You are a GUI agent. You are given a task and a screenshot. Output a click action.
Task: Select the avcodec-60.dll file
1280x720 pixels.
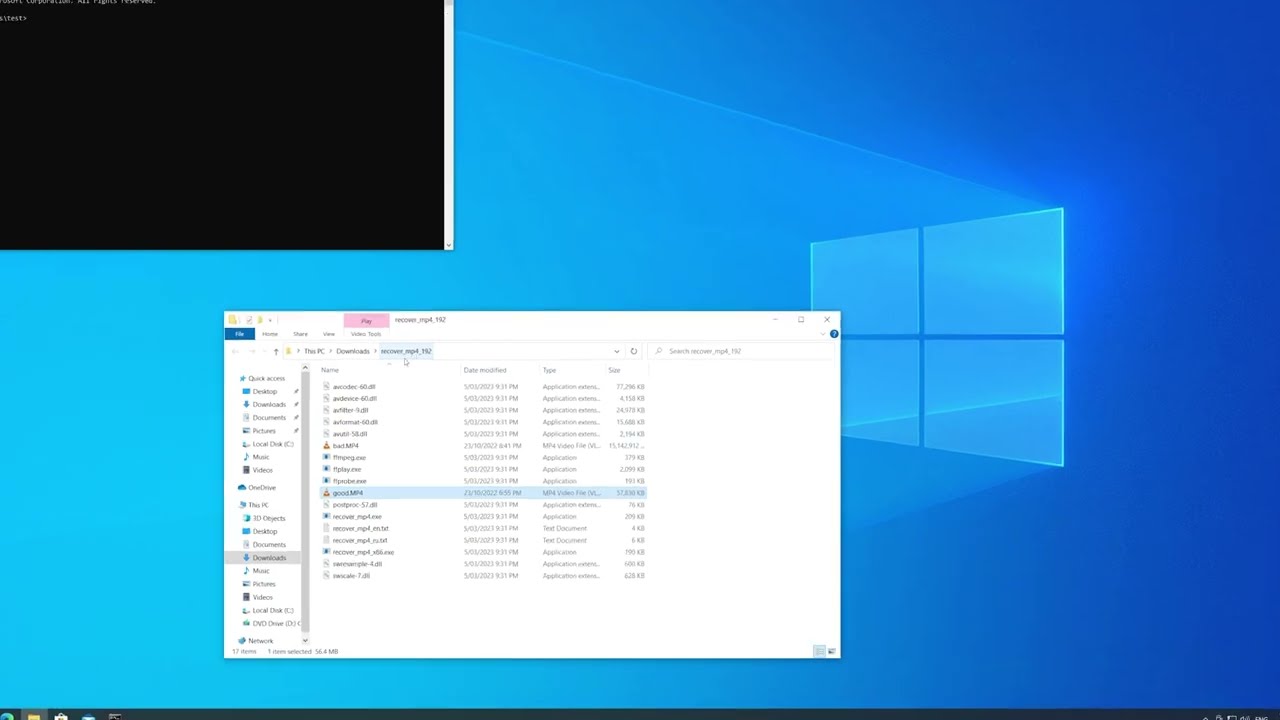354,387
